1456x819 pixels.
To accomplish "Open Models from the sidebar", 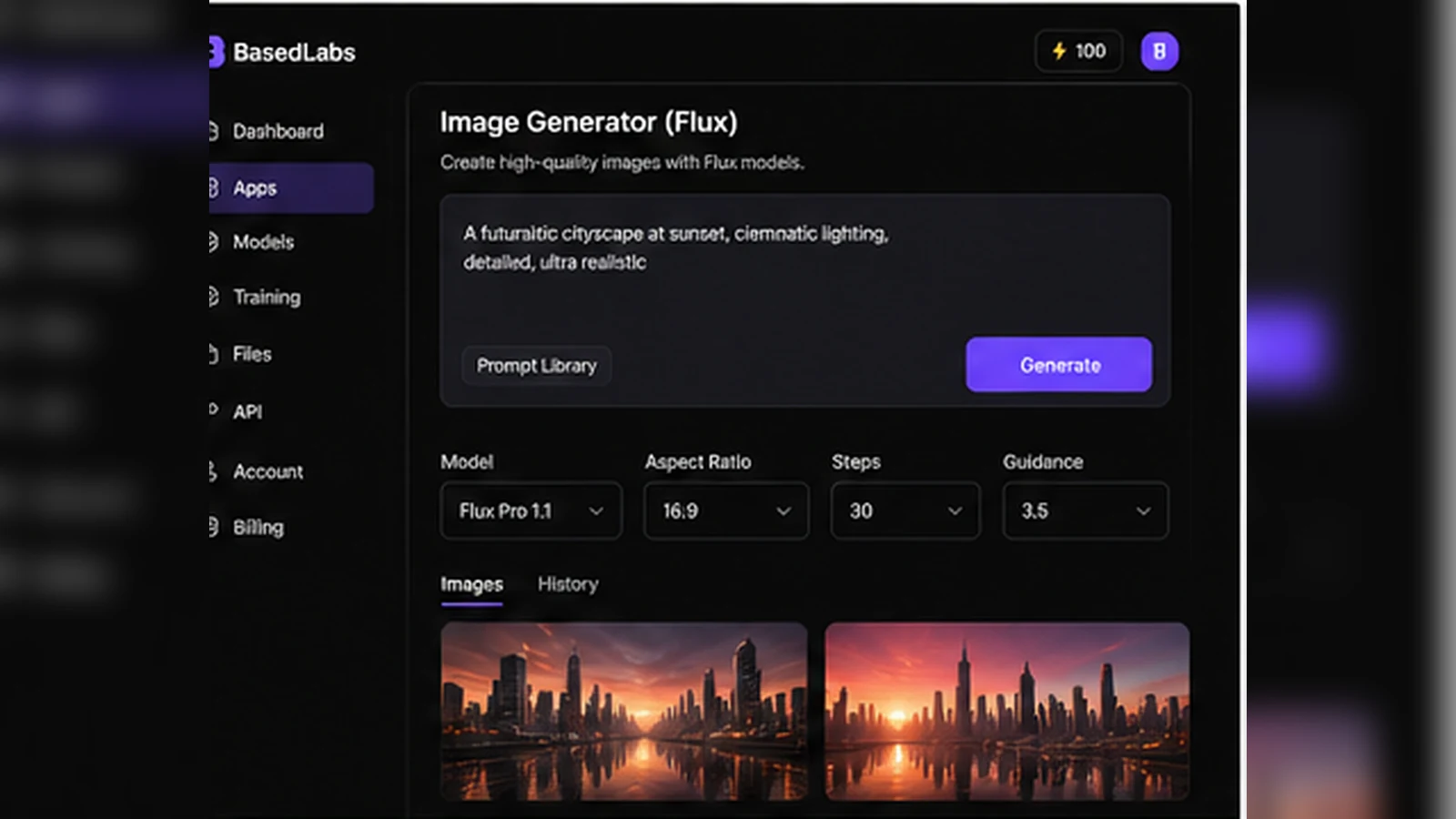I will [x=263, y=242].
